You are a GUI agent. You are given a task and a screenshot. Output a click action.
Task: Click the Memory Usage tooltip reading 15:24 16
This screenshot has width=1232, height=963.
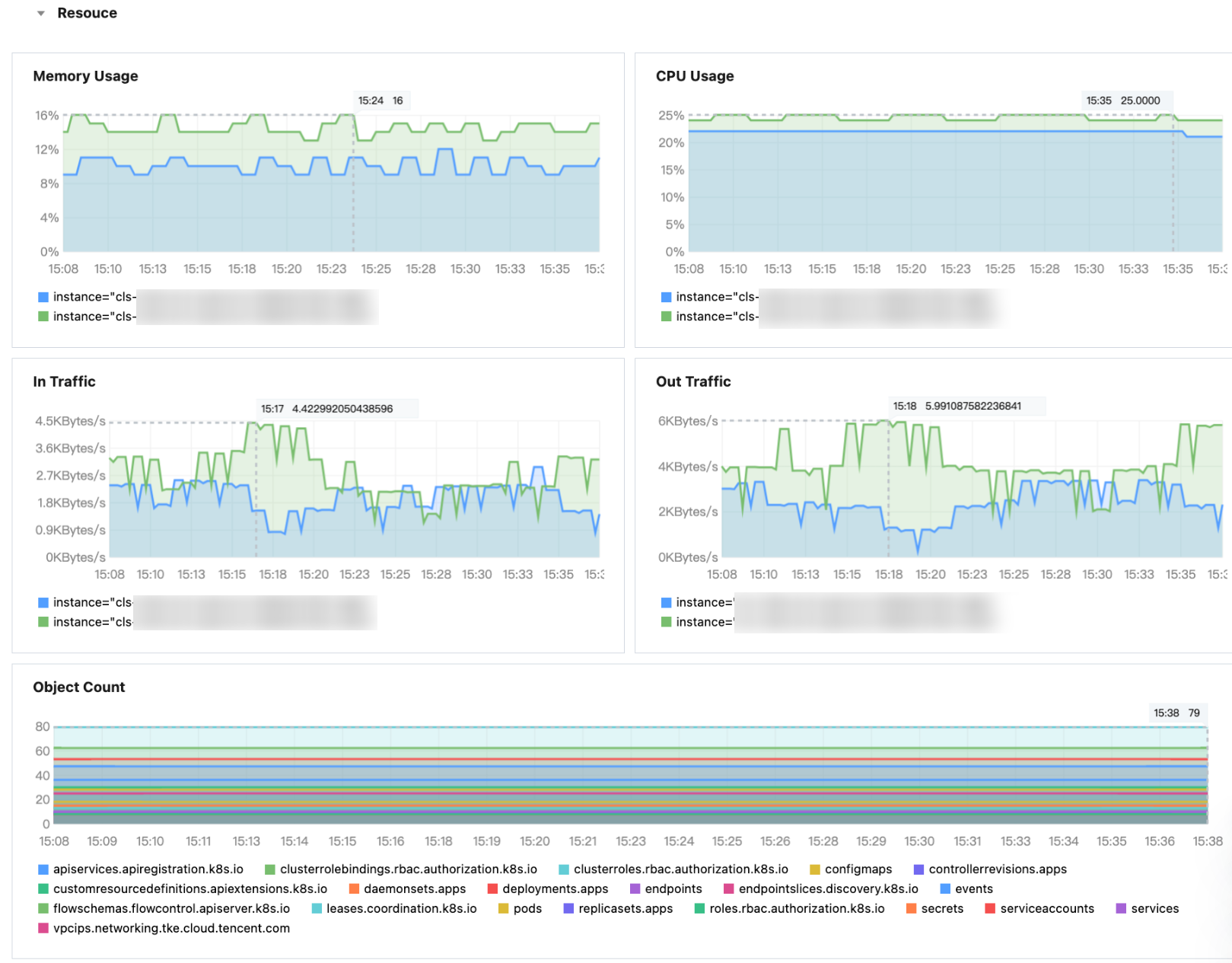point(380,100)
